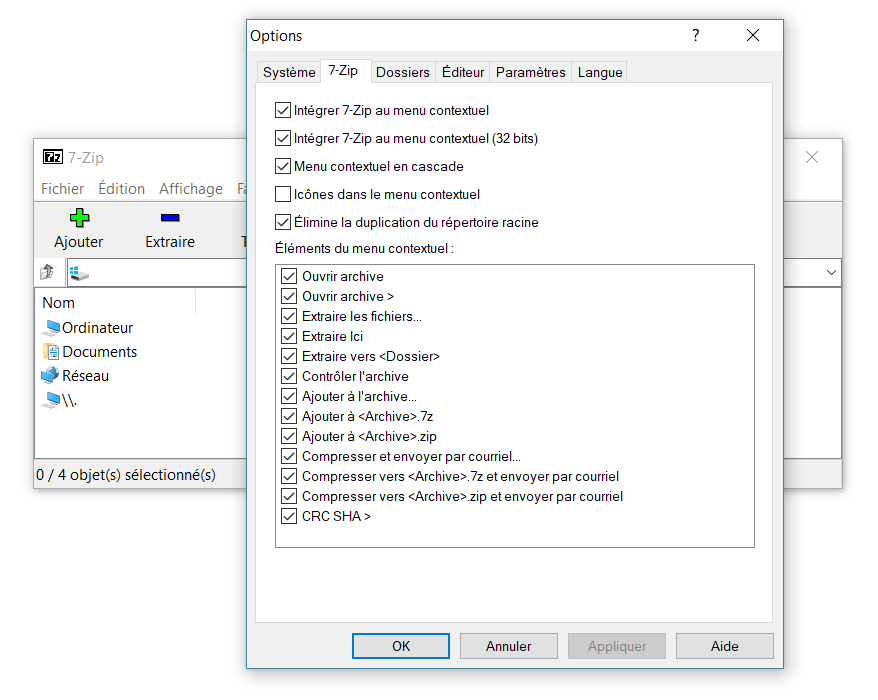The height and width of the screenshot is (700, 878).
Task: Confirm with the OK button
Action: click(x=401, y=646)
